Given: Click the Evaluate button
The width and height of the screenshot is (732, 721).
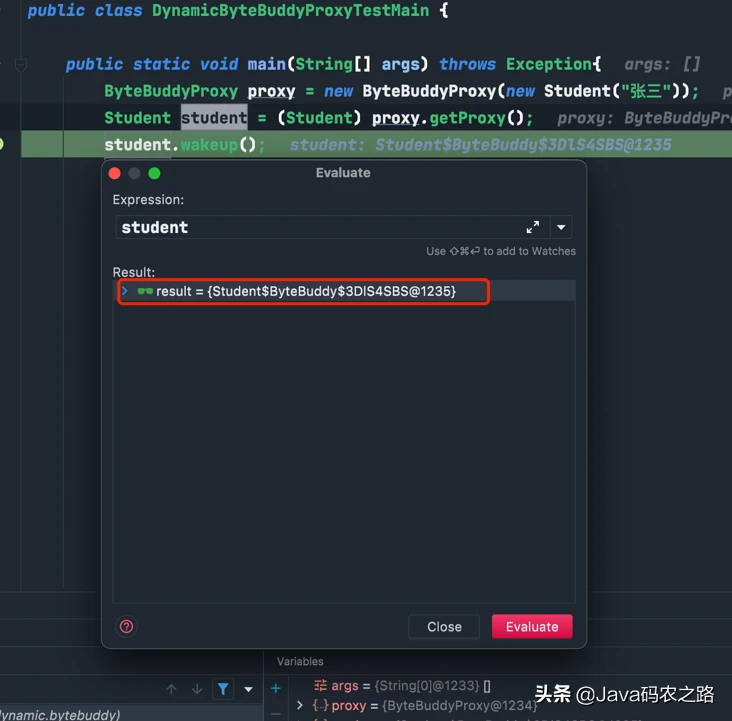Looking at the screenshot, I should point(532,626).
